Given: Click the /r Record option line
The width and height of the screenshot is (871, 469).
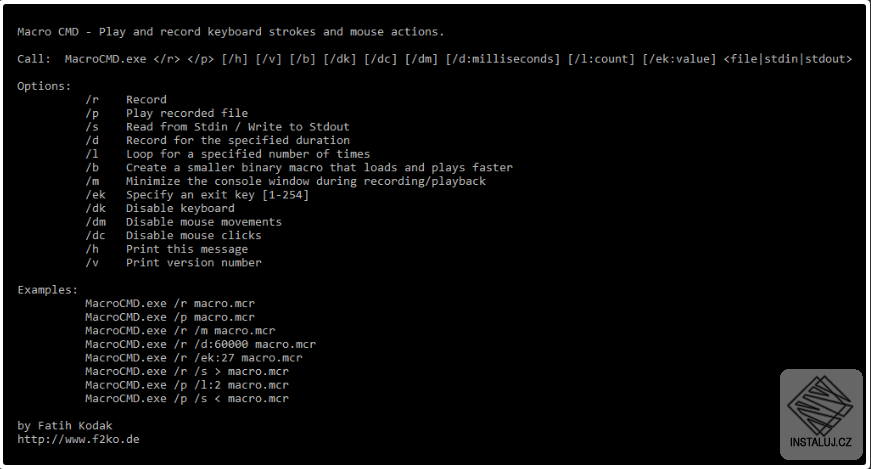Looking at the screenshot, I should 126,99.
